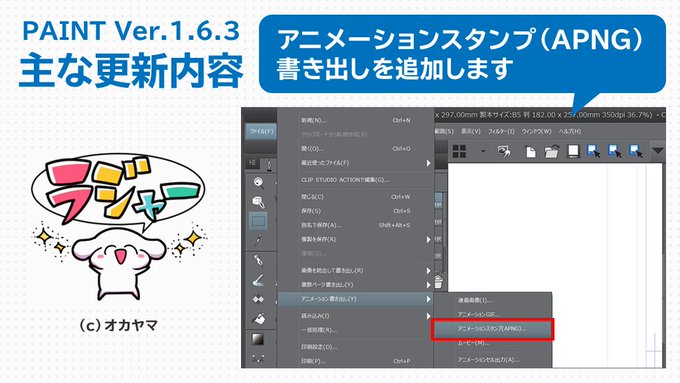Image resolution: width=680 pixels, height=383 pixels.
Task: Expand 読み込み(I) submenu arrow
Action: point(428,316)
